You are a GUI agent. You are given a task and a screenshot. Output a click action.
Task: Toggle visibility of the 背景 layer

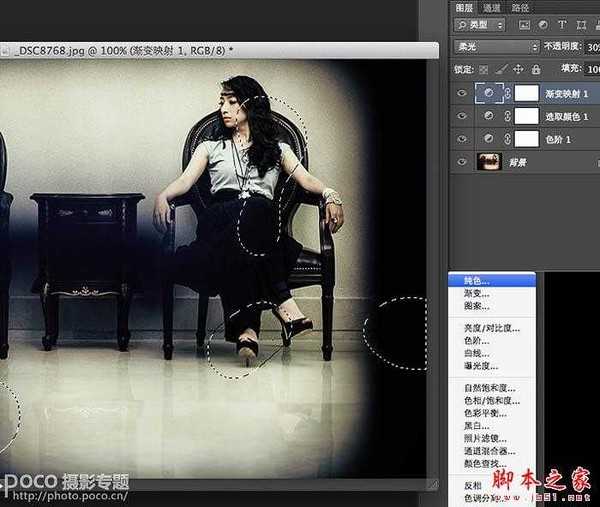[x=461, y=161]
